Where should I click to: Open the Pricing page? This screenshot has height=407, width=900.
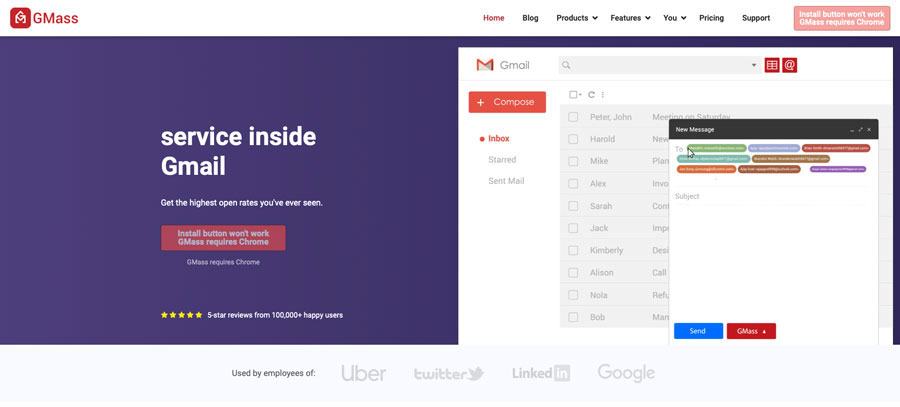pos(711,18)
